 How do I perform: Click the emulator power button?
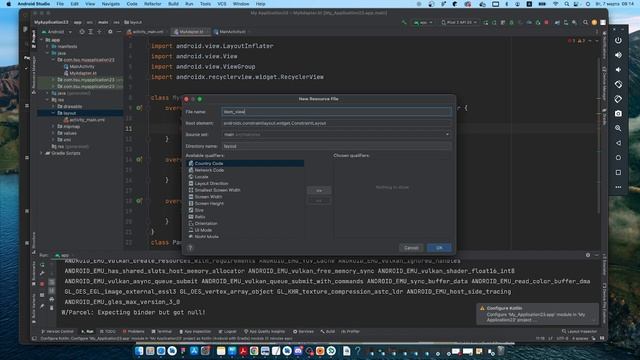[x=618, y=40]
